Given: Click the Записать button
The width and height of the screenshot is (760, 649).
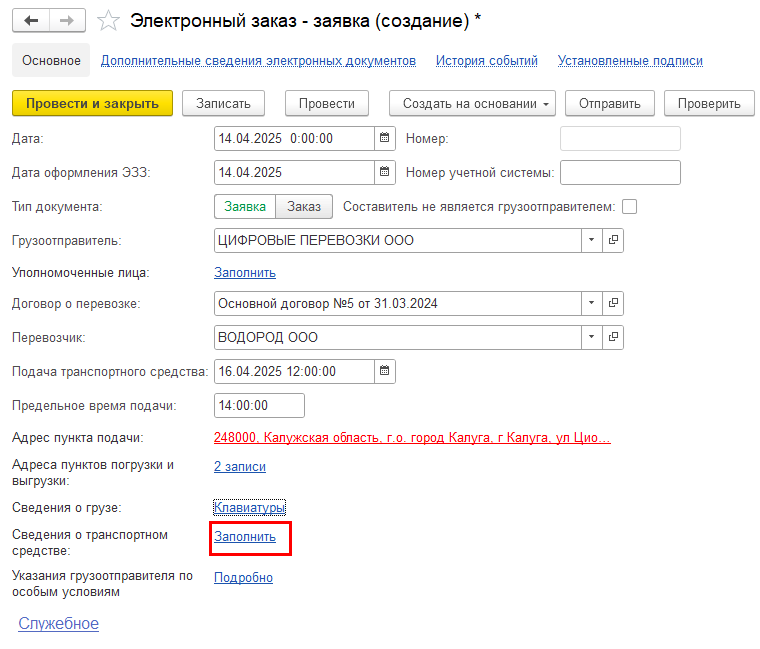Looking at the screenshot, I should 223,103.
